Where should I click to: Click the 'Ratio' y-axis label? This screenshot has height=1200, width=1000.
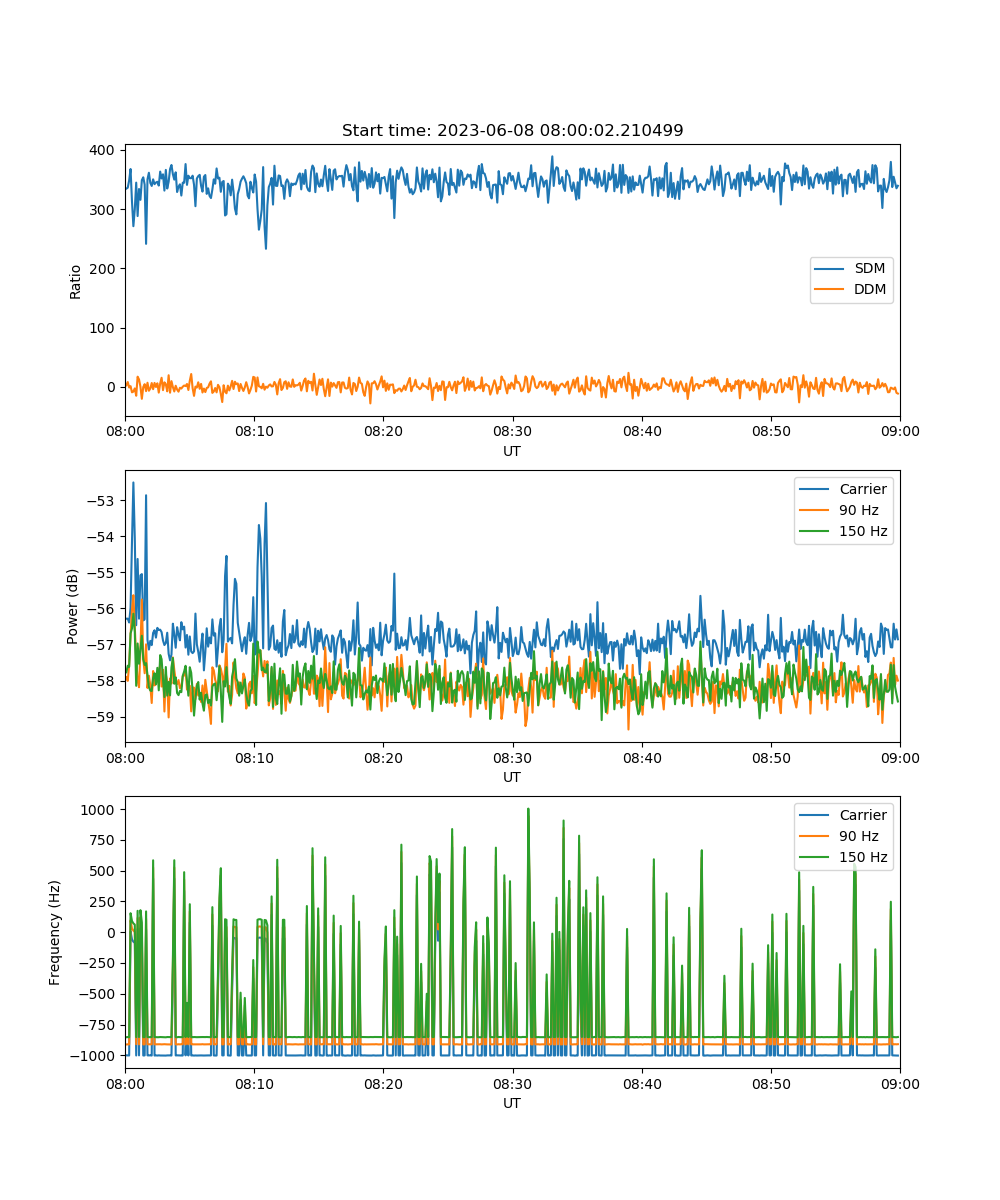[76, 281]
